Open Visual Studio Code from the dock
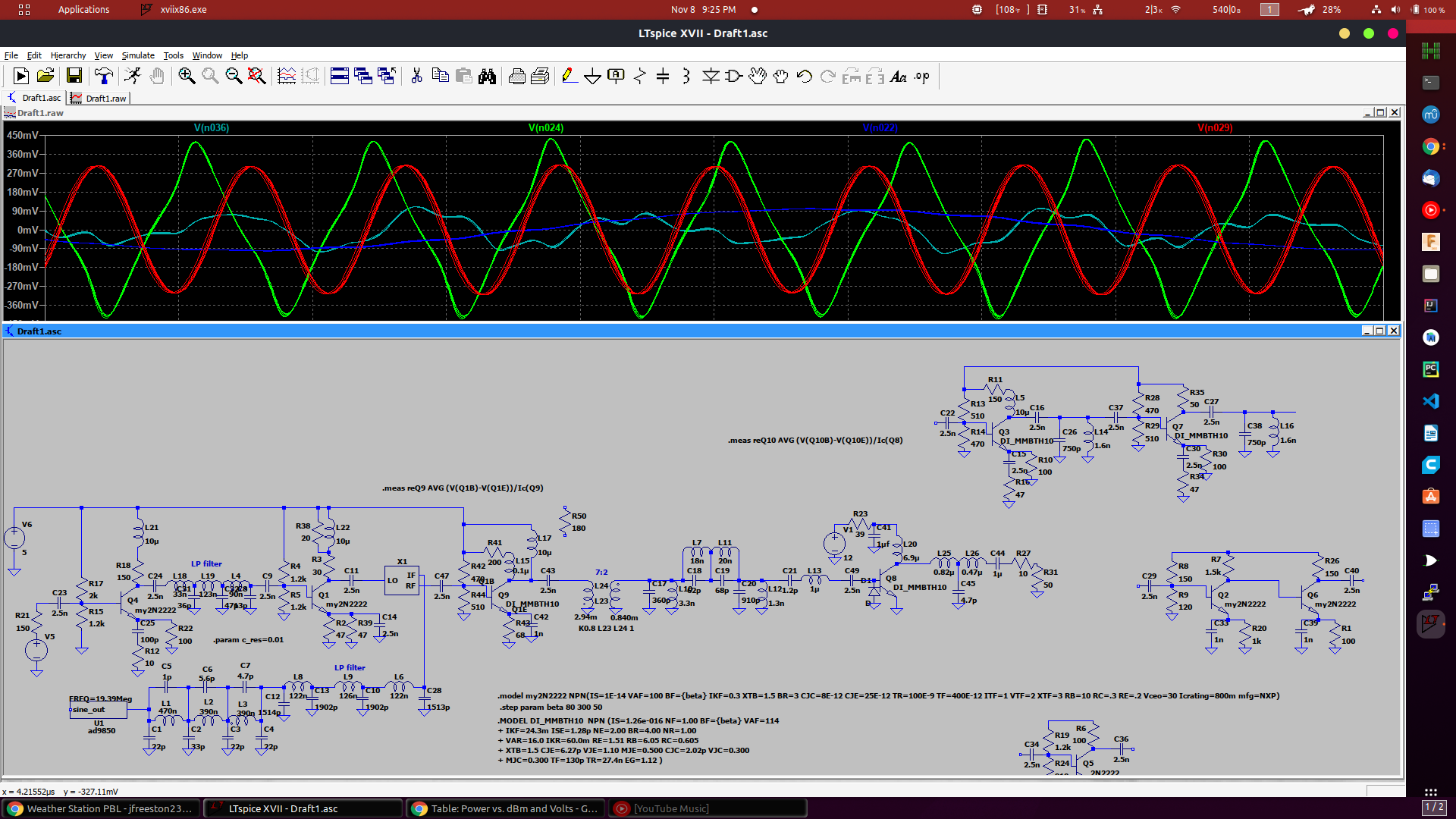 pos(1430,401)
